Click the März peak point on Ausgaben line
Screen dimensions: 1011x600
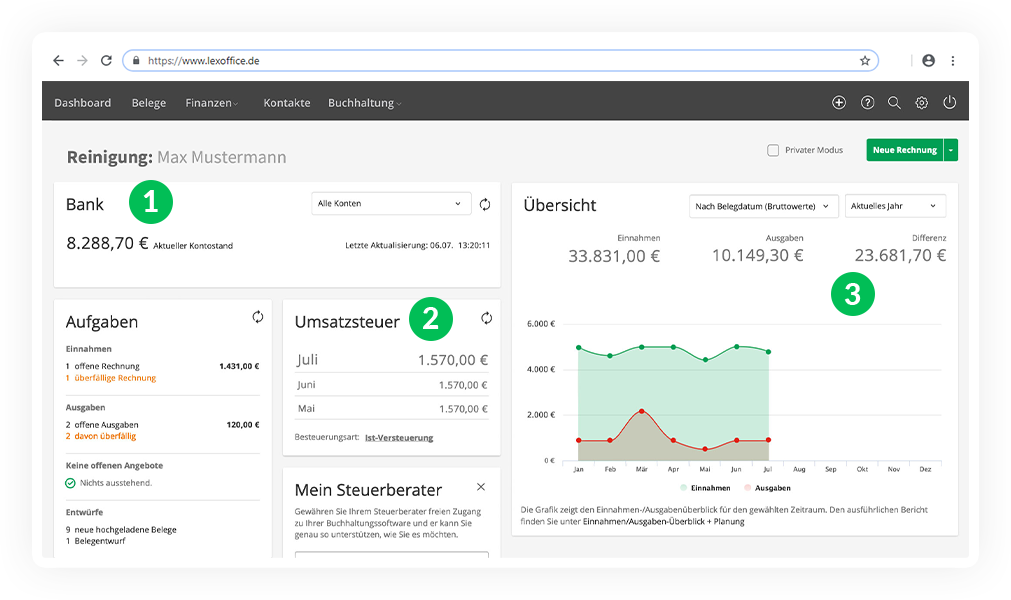coord(642,411)
